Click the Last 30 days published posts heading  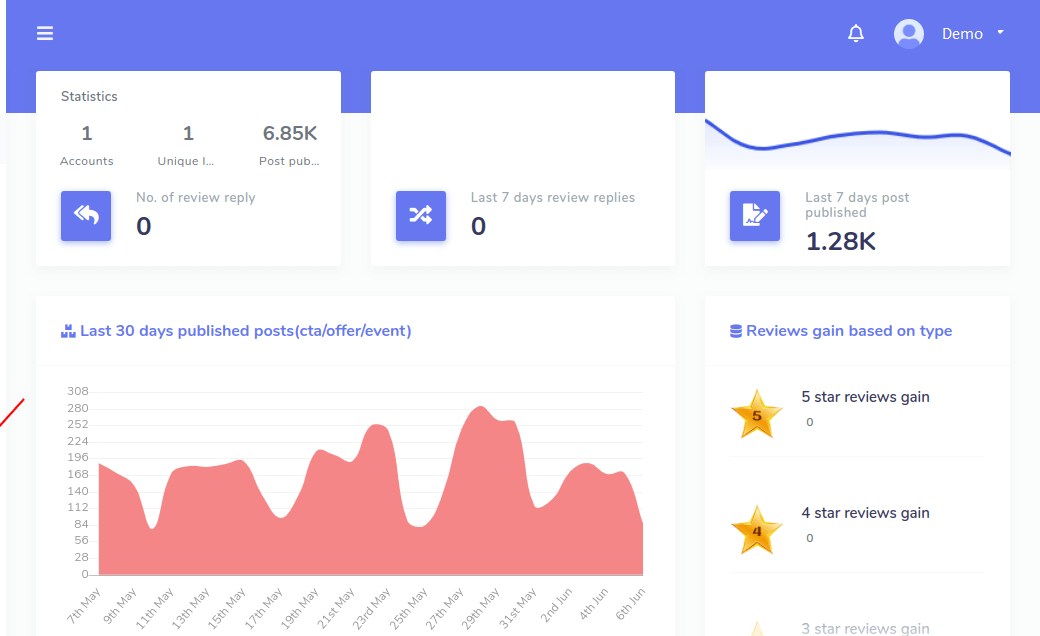245,331
